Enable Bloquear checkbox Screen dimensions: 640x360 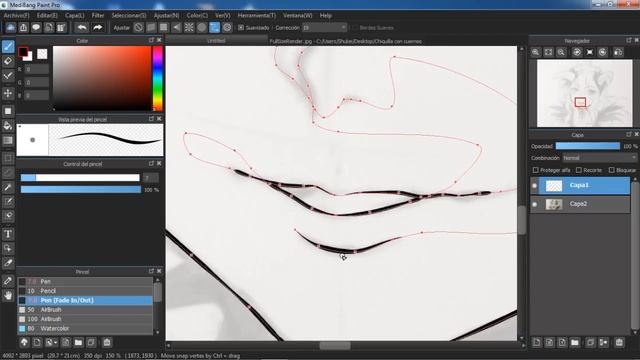(x=611, y=170)
